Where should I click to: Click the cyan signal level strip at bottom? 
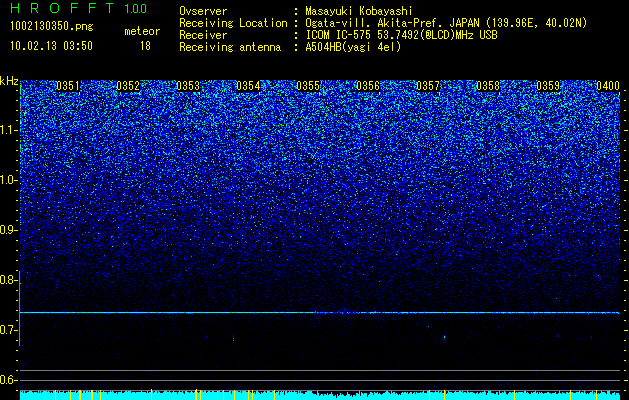tap(320, 395)
